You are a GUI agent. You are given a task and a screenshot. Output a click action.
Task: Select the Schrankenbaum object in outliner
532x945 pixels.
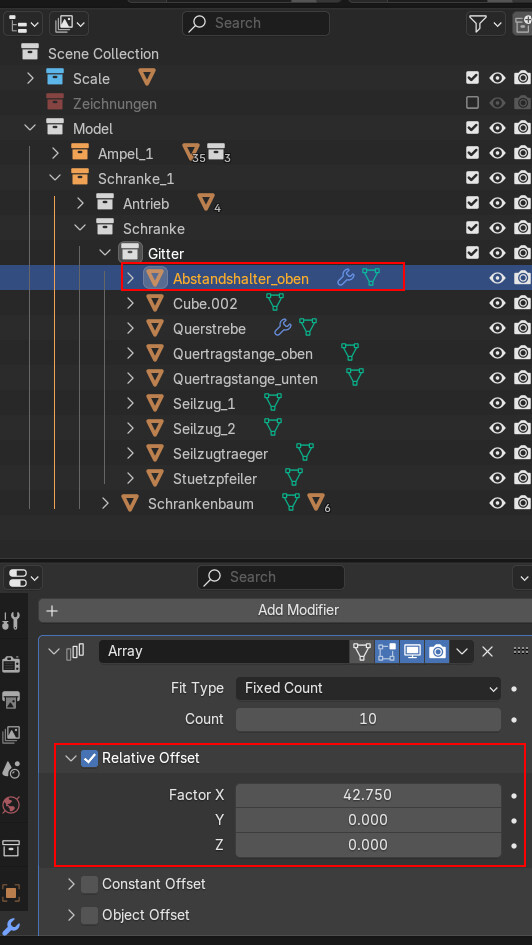point(201,504)
